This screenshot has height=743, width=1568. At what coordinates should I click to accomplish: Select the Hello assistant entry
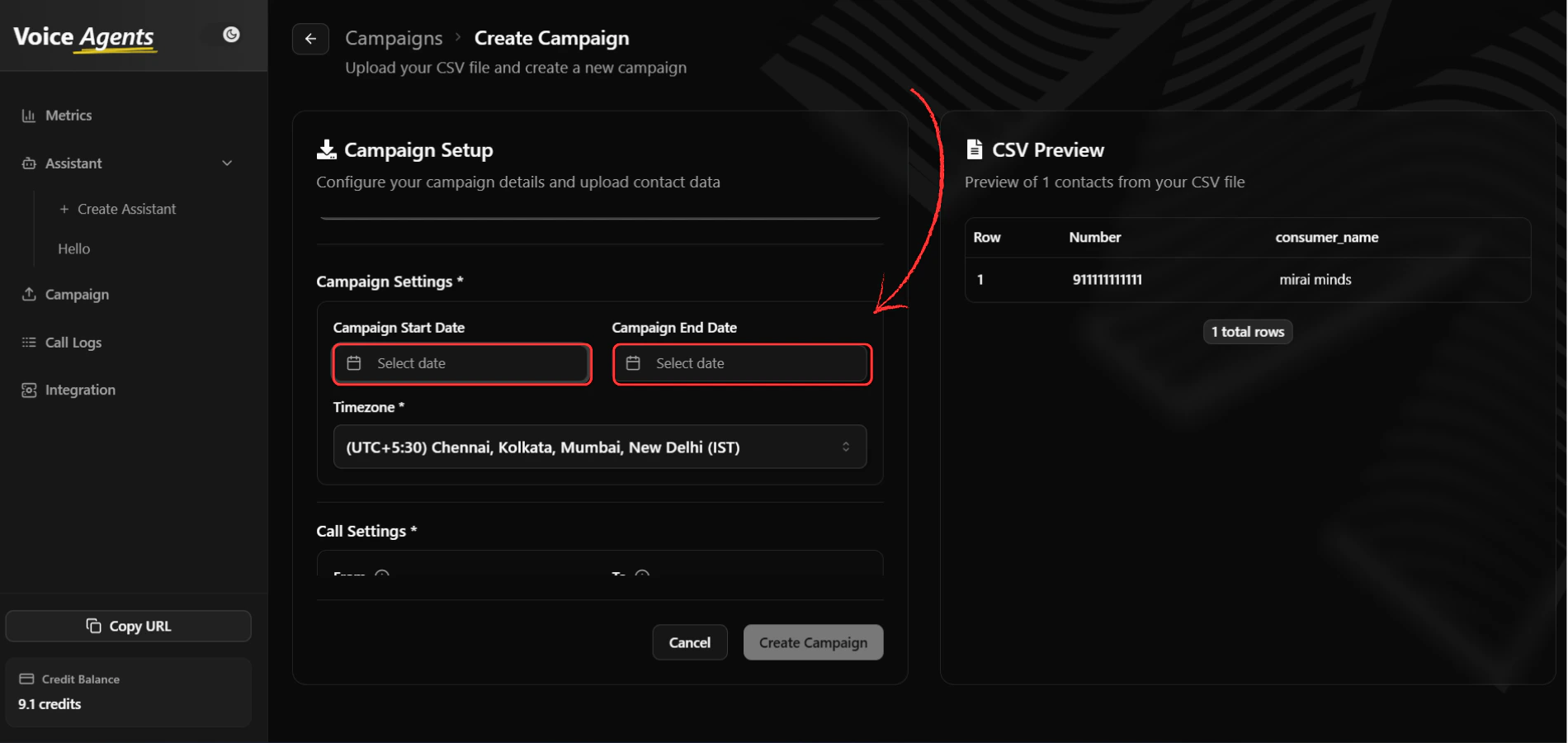coord(74,248)
